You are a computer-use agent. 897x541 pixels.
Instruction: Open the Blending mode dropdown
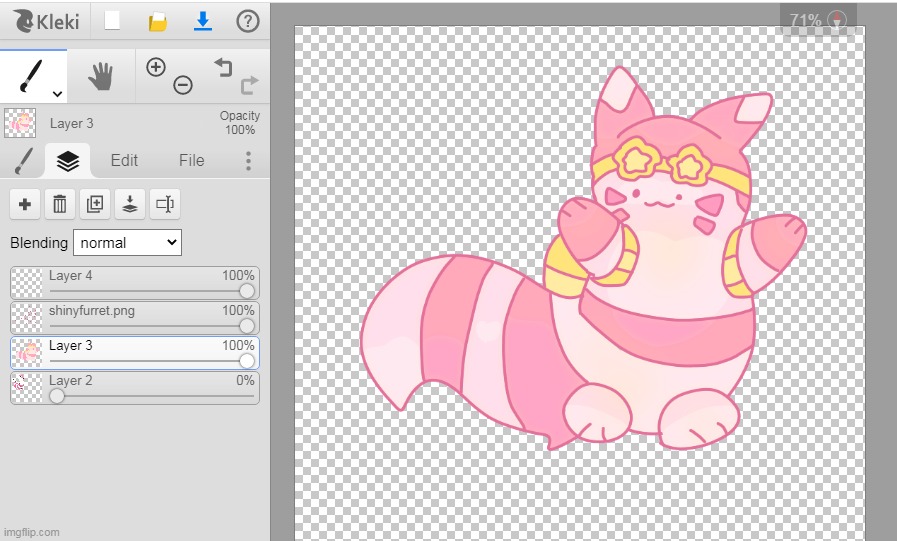tap(127, 242)
